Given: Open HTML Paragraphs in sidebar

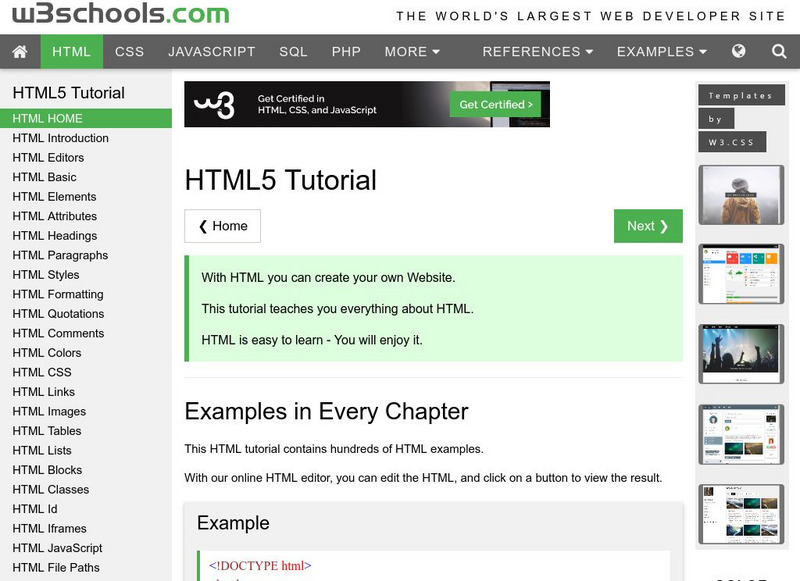Looking at the screenshot, I should [86, 255].
